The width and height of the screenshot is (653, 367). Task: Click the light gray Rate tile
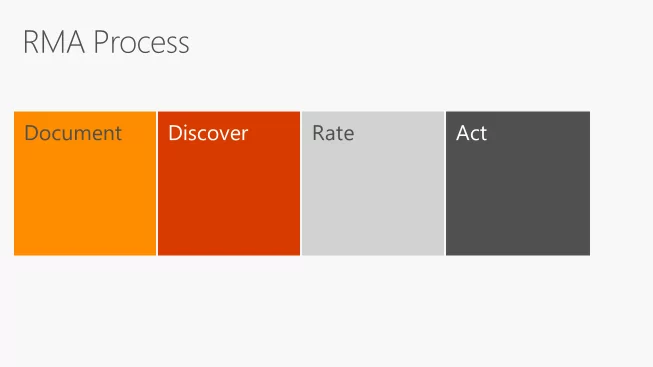(x=373, y=183)
